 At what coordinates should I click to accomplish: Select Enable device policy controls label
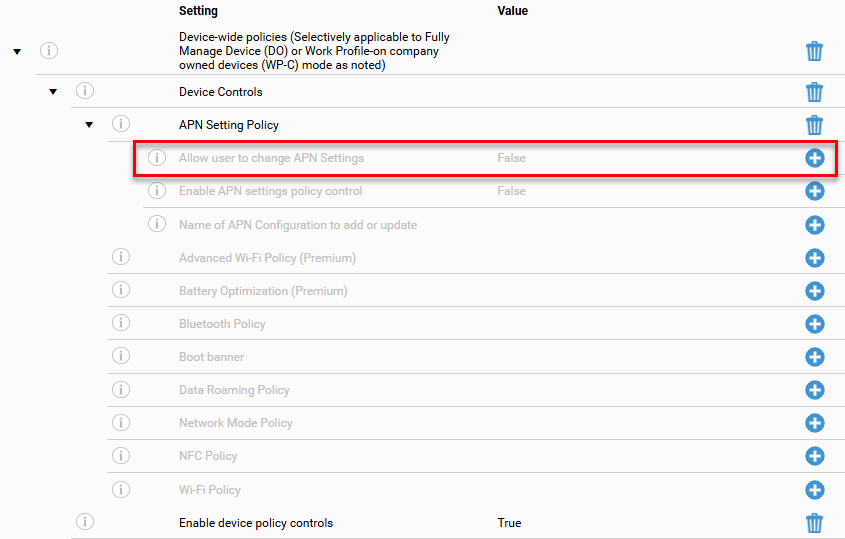(256, 523)
